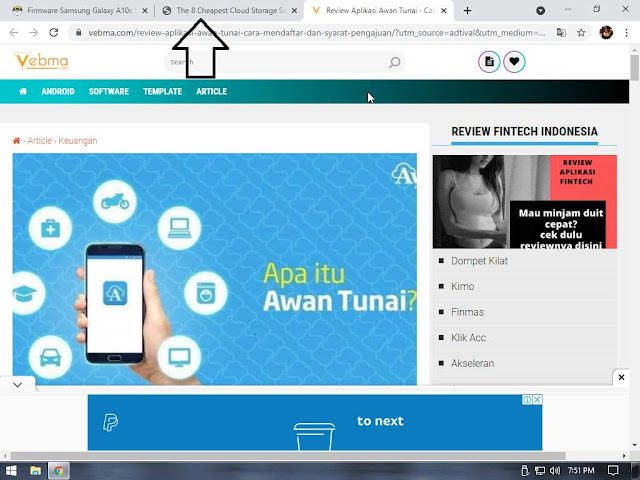
Task: Click PayPal ad banner
Action: [x=315, y=422]
